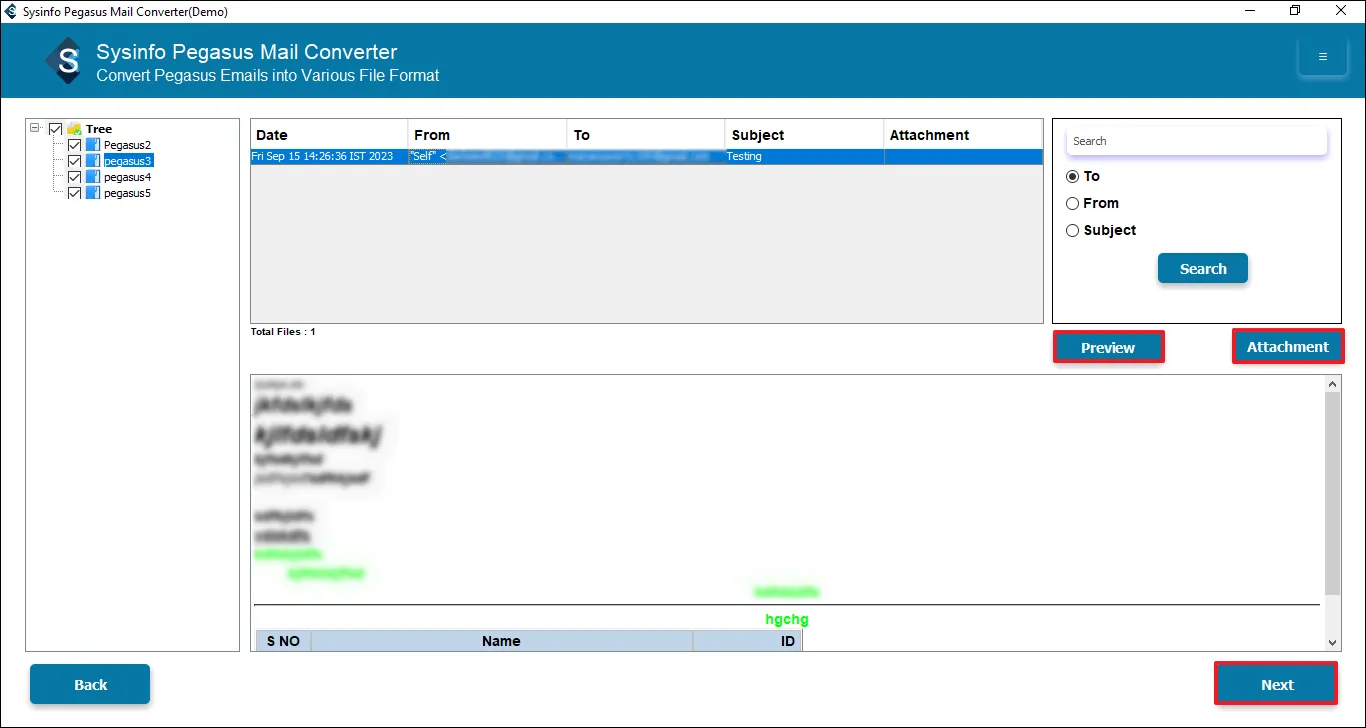Click the Sysinfo logo in the header banner

pos(67,62)
